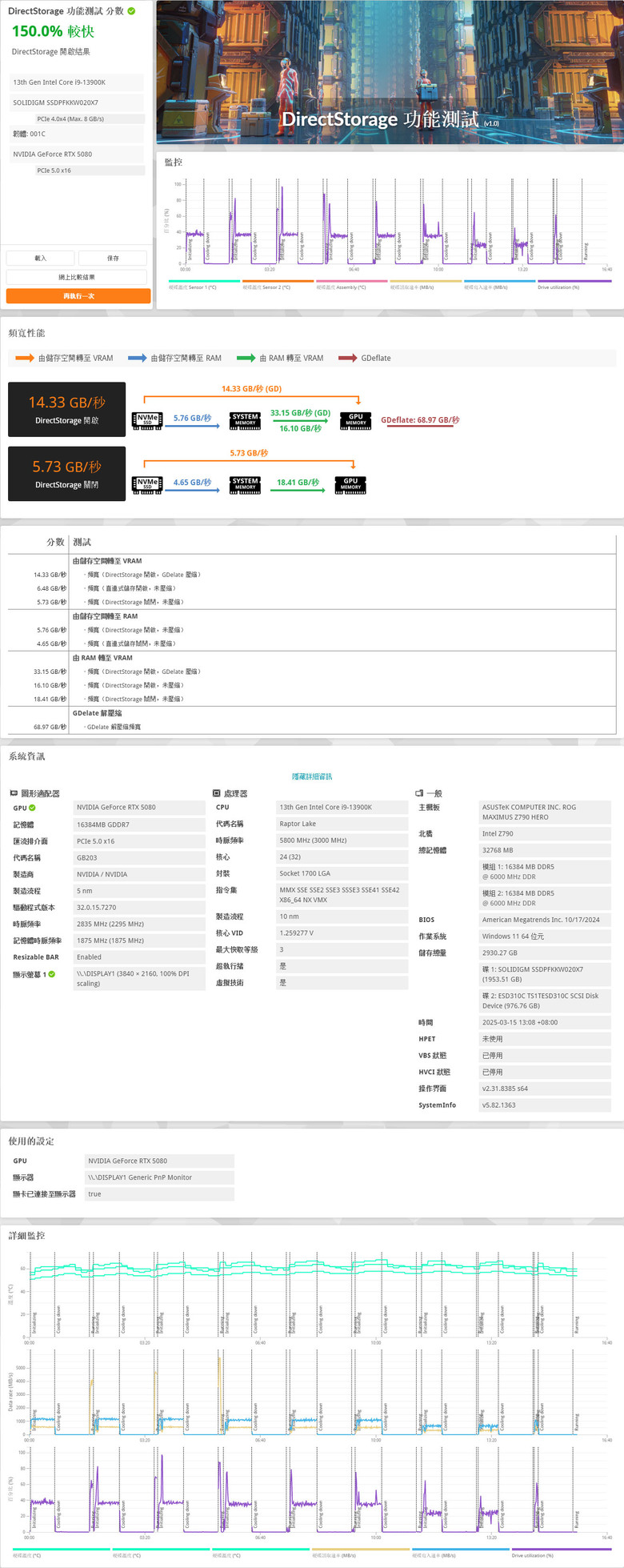
Task: Click the 150.0% 較快 score text
Action: click(x=53, y=31)
